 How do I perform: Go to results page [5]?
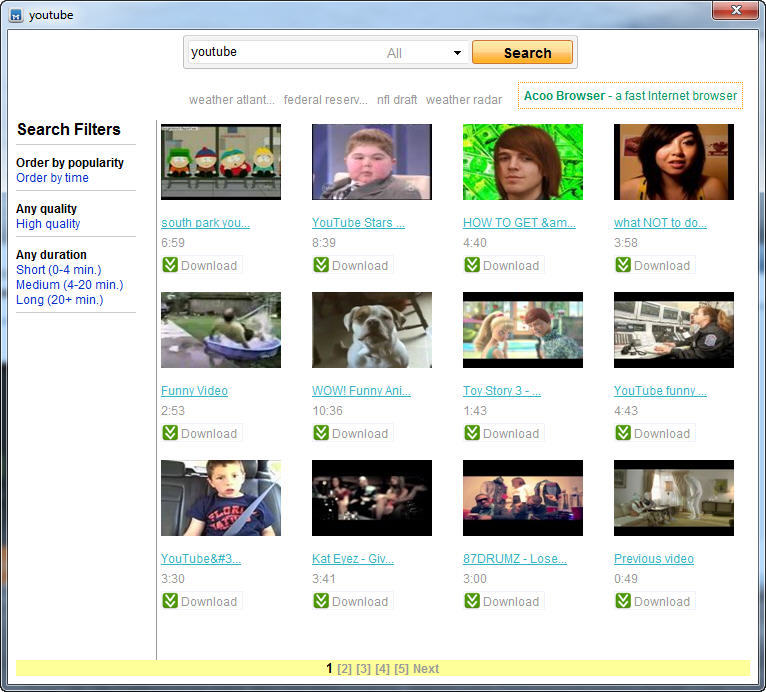click(x=401, y=669)
